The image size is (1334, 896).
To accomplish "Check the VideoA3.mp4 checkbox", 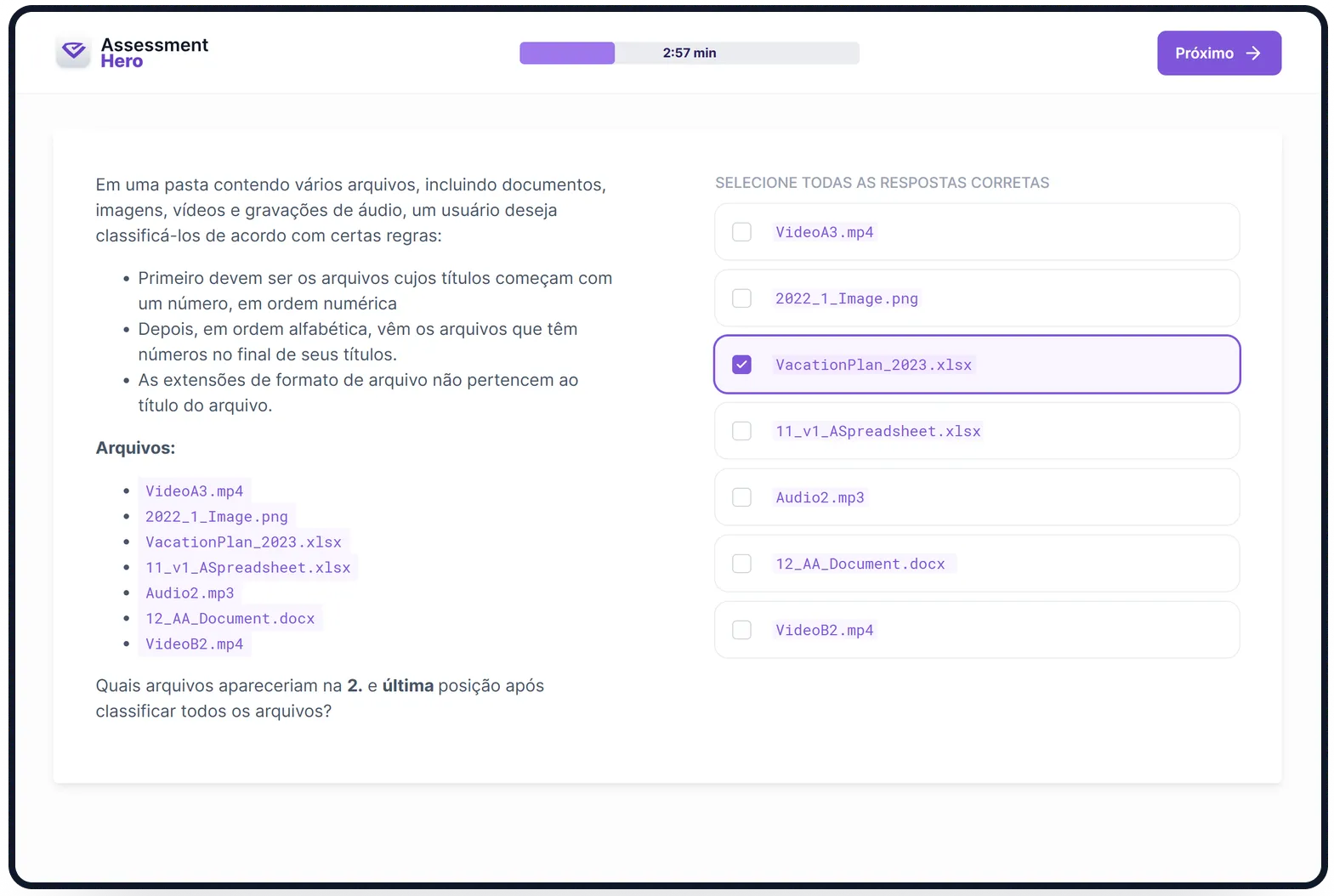I will tap(742, 232).
